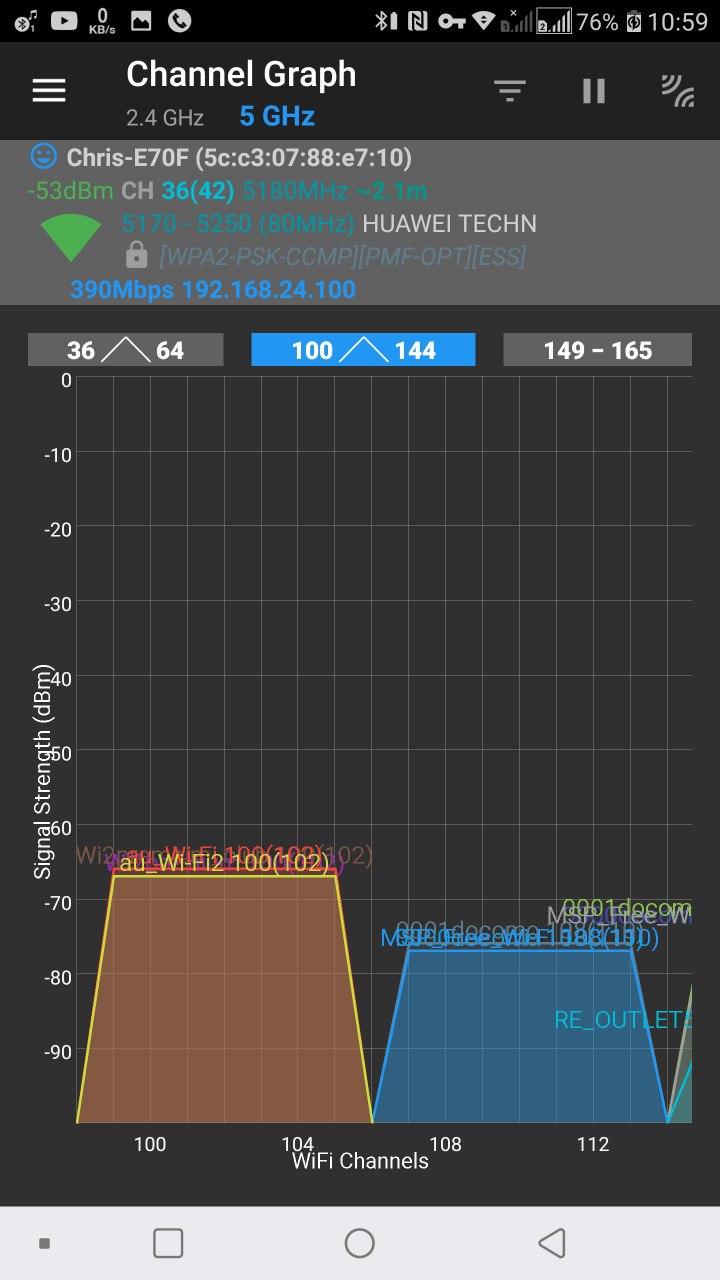Tap the battery percentage 76% indicator
Screen dimensions: 720x1280
pos(597,21)
